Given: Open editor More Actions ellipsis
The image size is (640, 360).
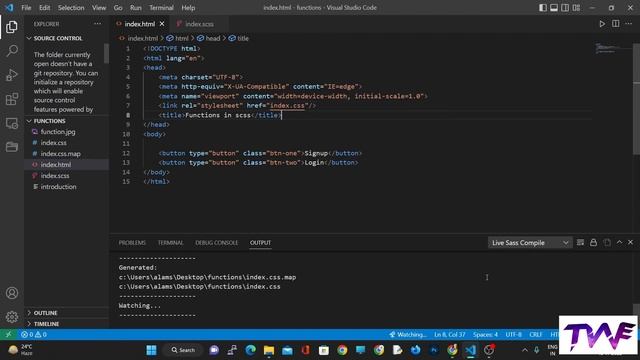Looking at the screenshot, I should (x=629, y=24).
